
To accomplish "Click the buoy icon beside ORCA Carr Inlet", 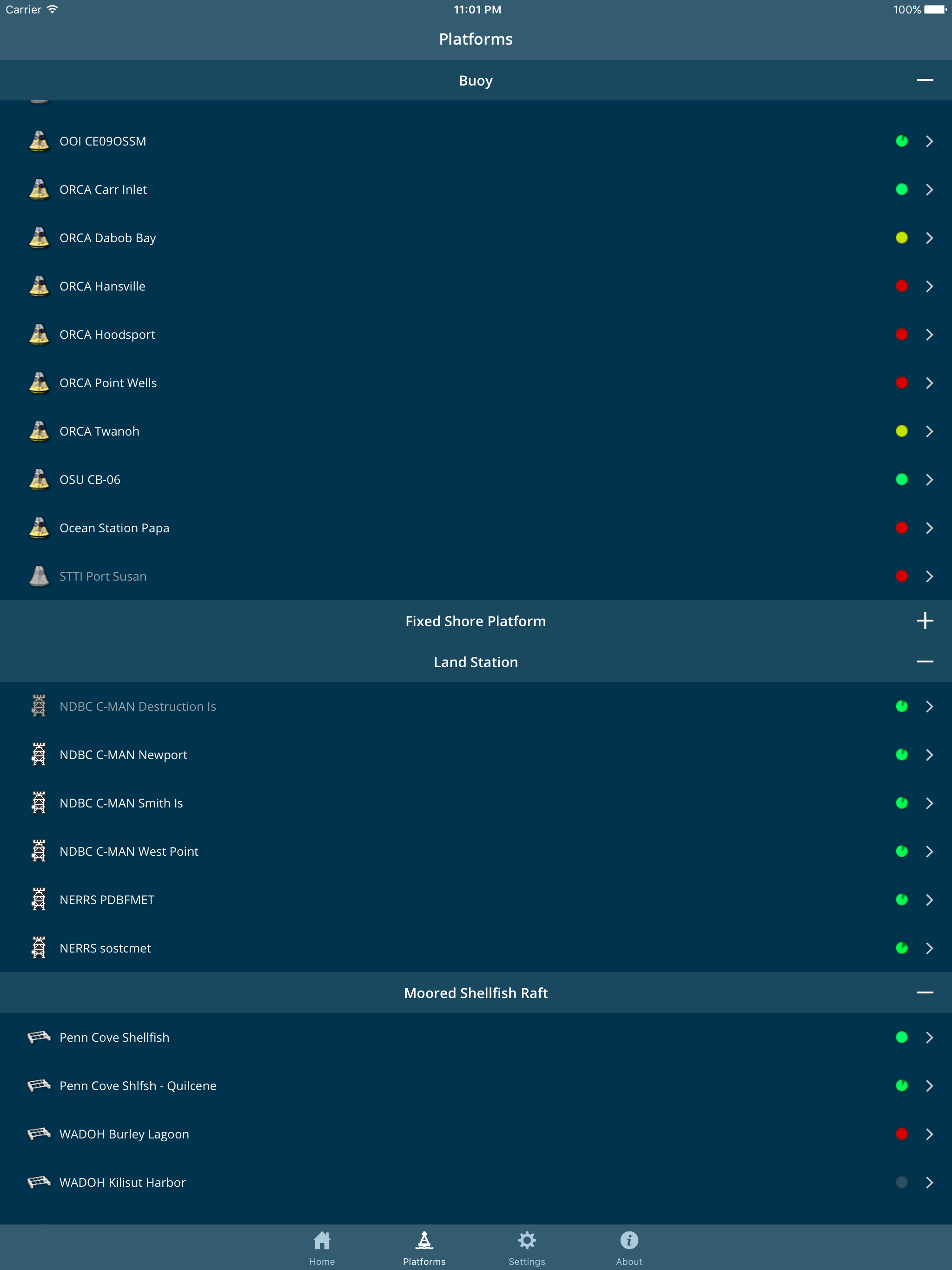I will click(x=39, y=190).
